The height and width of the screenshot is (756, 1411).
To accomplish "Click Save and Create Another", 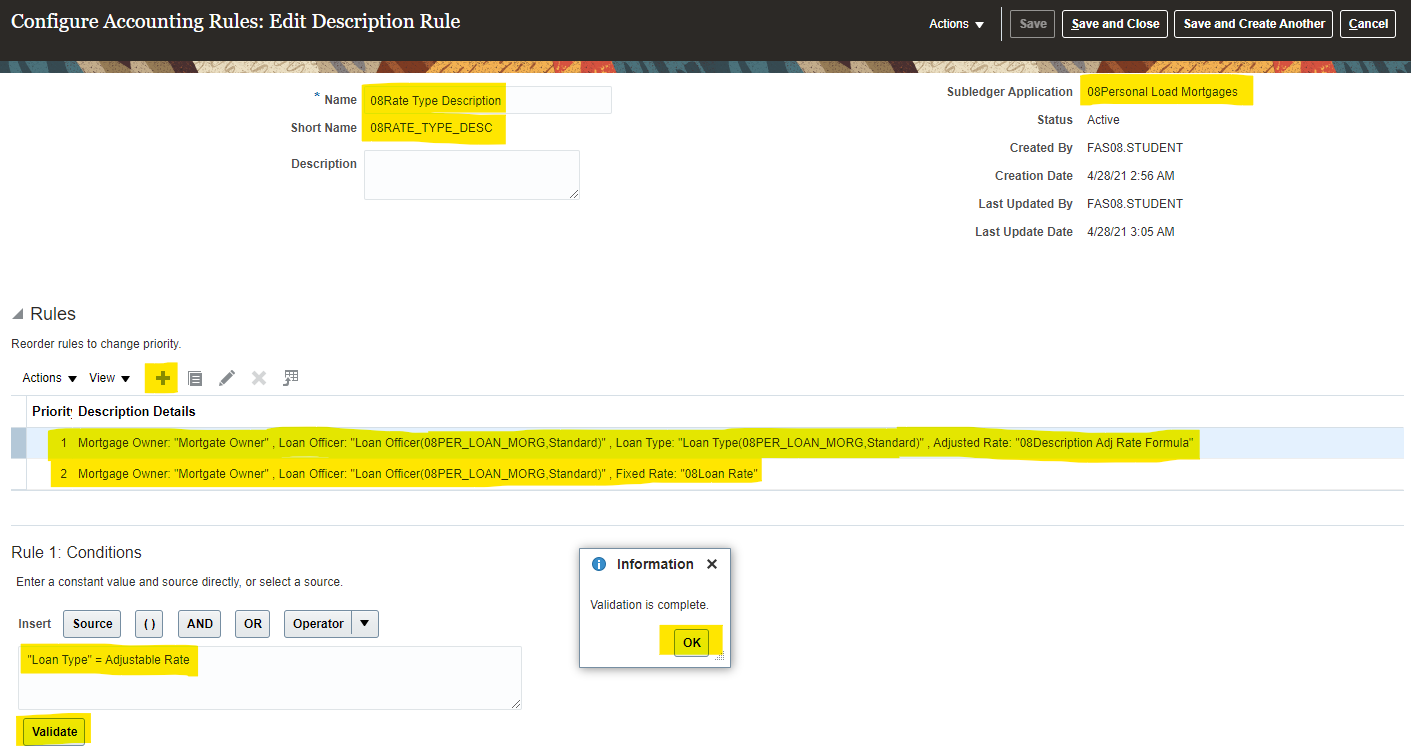I will click(x=1254, y=24).
